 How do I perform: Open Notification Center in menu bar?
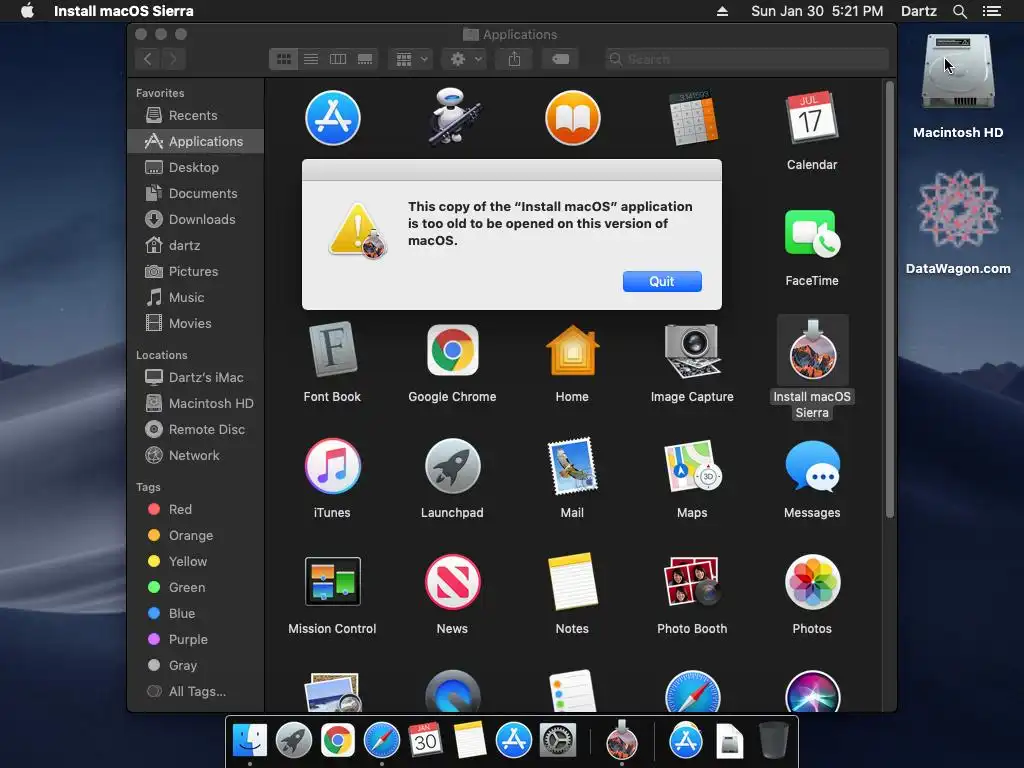tap(992, 11)
